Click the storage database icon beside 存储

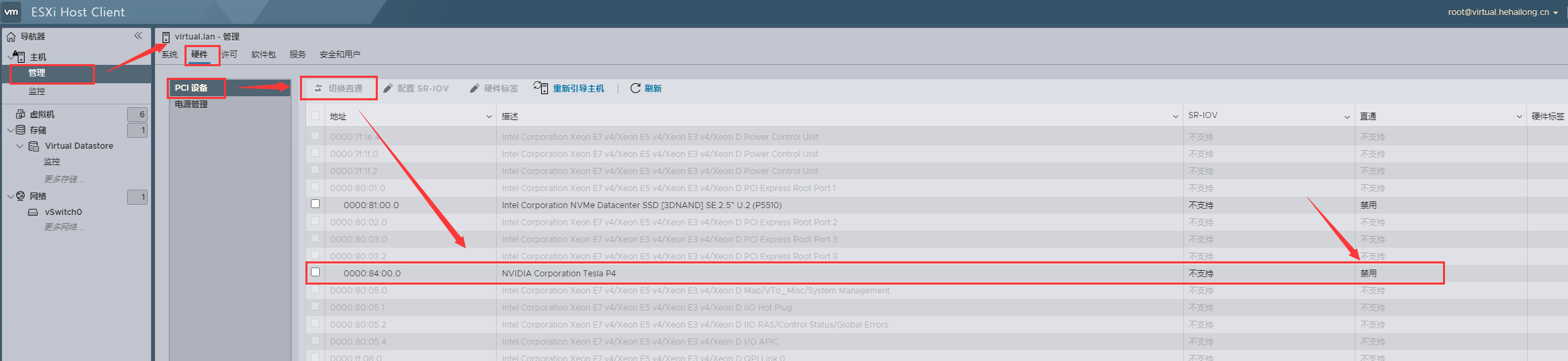click(20, 130)
